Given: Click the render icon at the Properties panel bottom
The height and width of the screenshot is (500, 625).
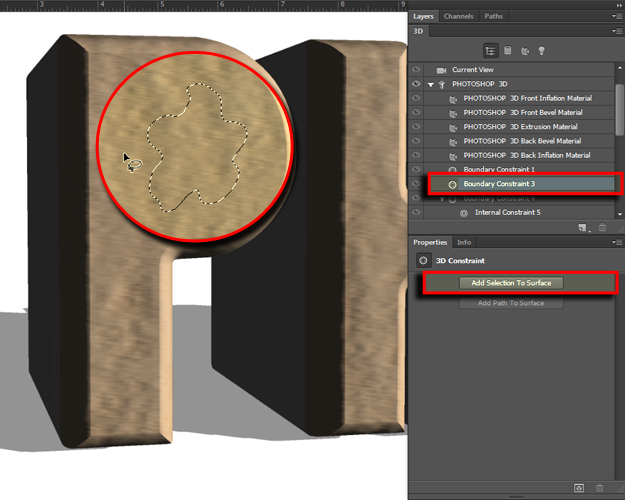Looking at the screenshot, I should point(579,487).
